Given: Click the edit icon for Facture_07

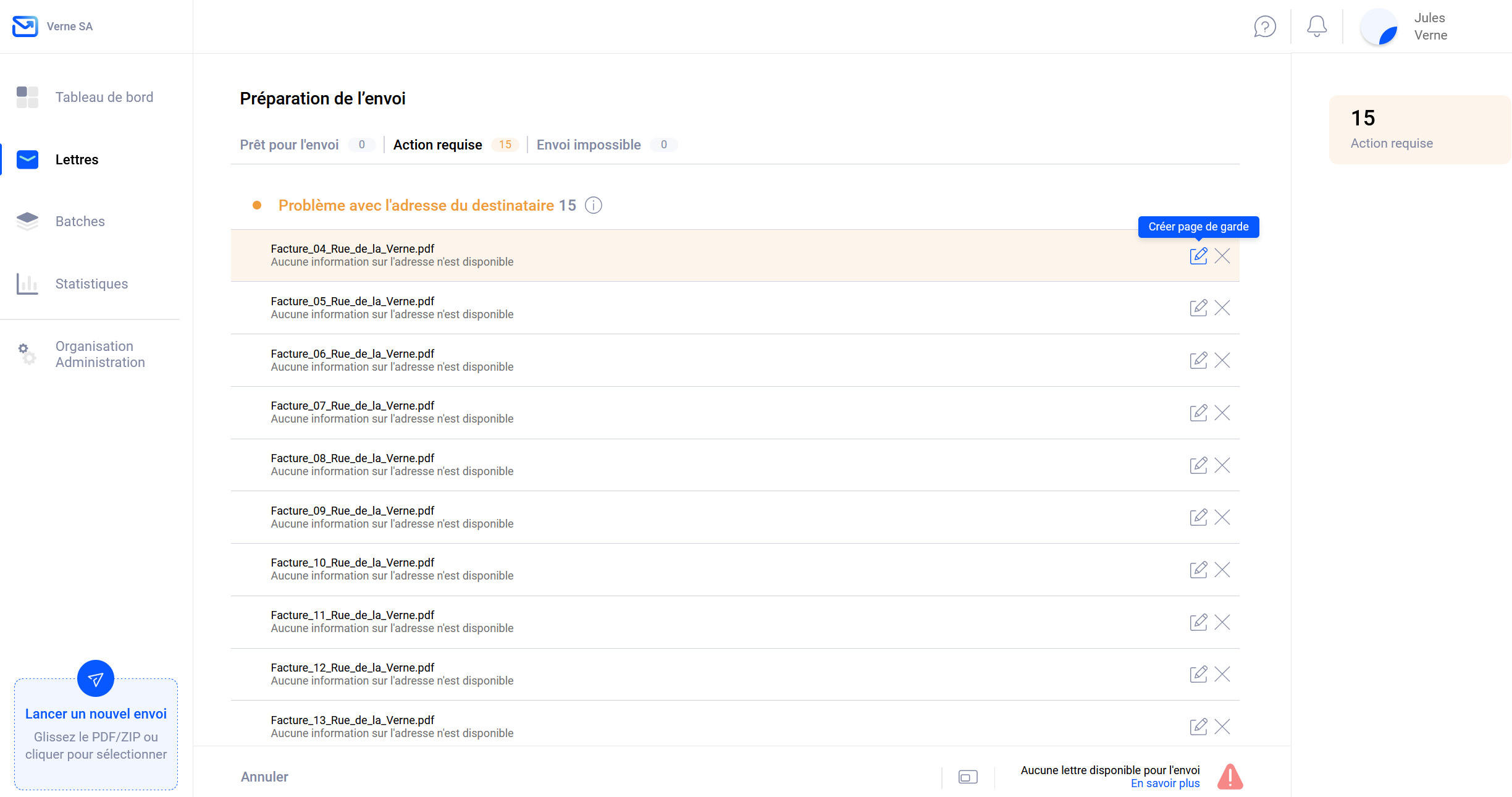Looking at the screenshot, I should click(1198, 413).
